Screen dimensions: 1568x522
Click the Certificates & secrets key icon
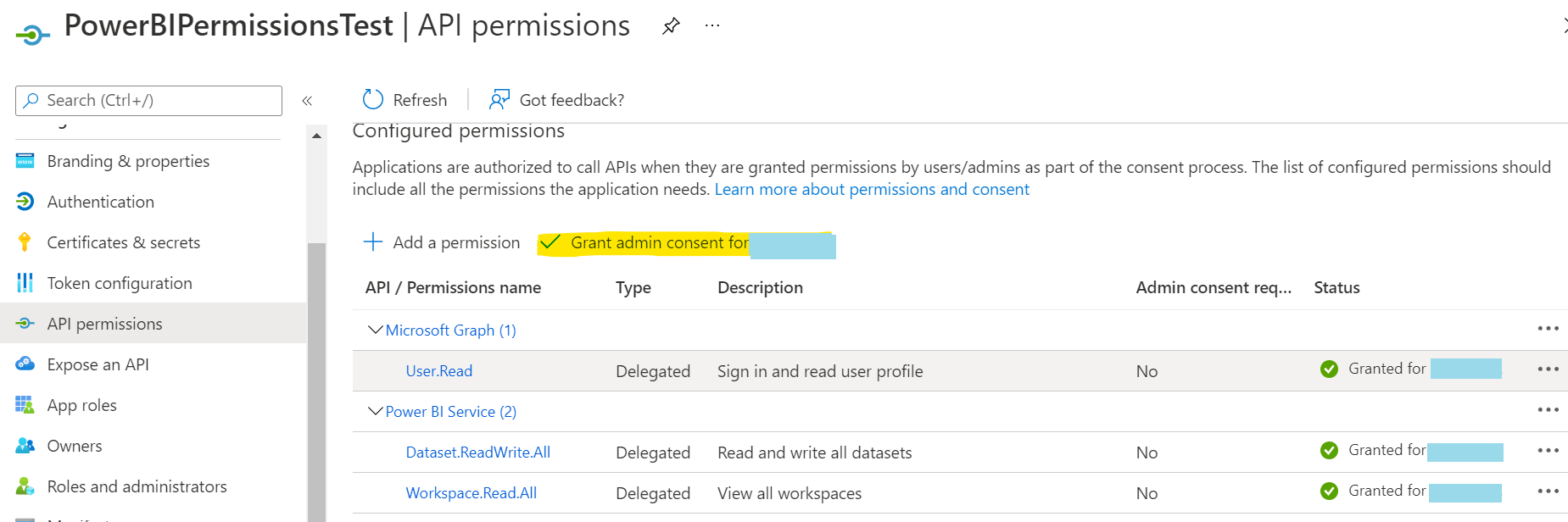tap(25, 242)
